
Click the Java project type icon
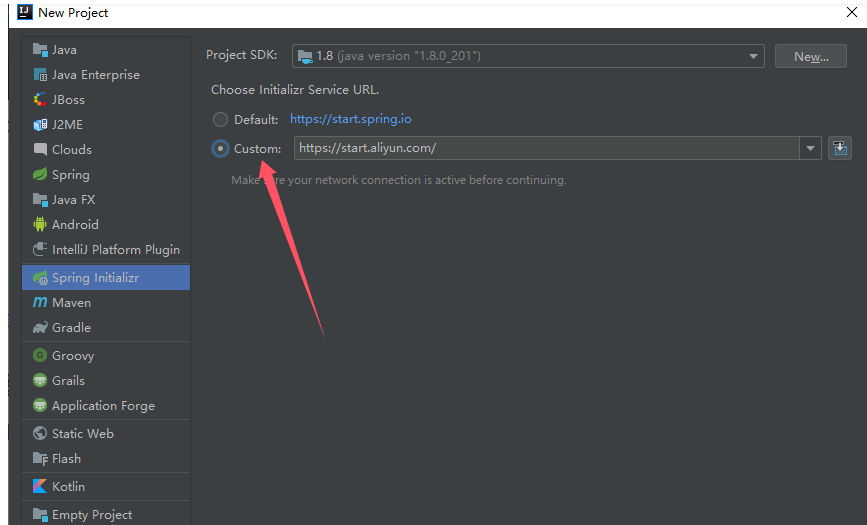40,50
